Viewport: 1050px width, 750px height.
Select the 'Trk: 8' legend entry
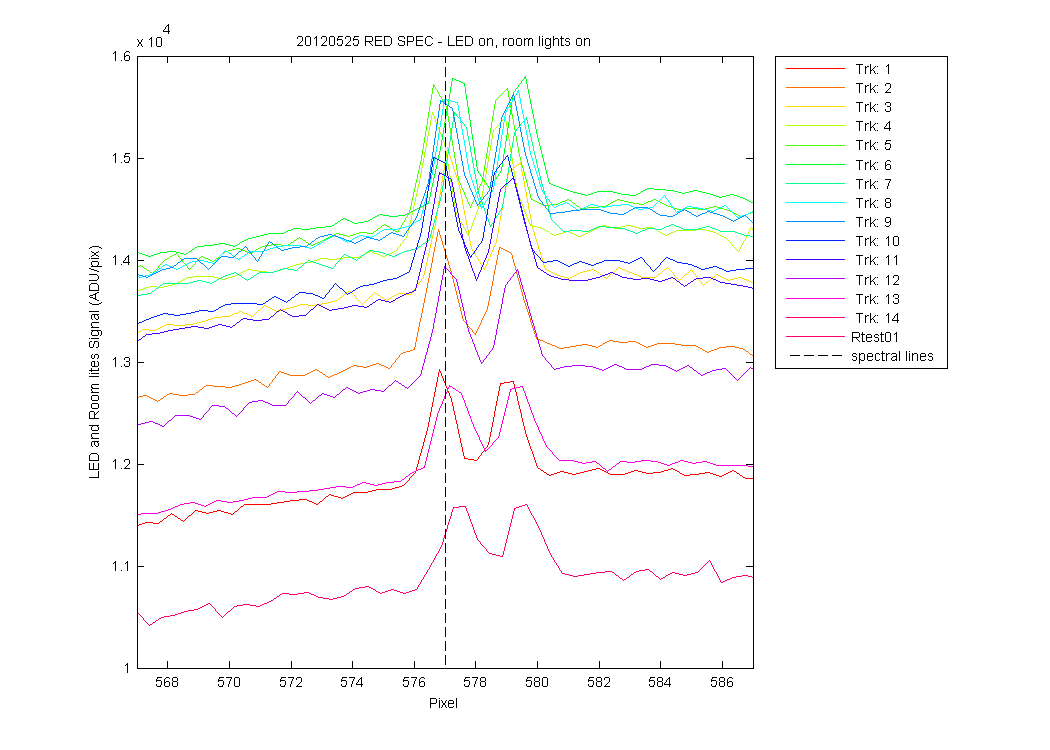[x=838, y=203]
